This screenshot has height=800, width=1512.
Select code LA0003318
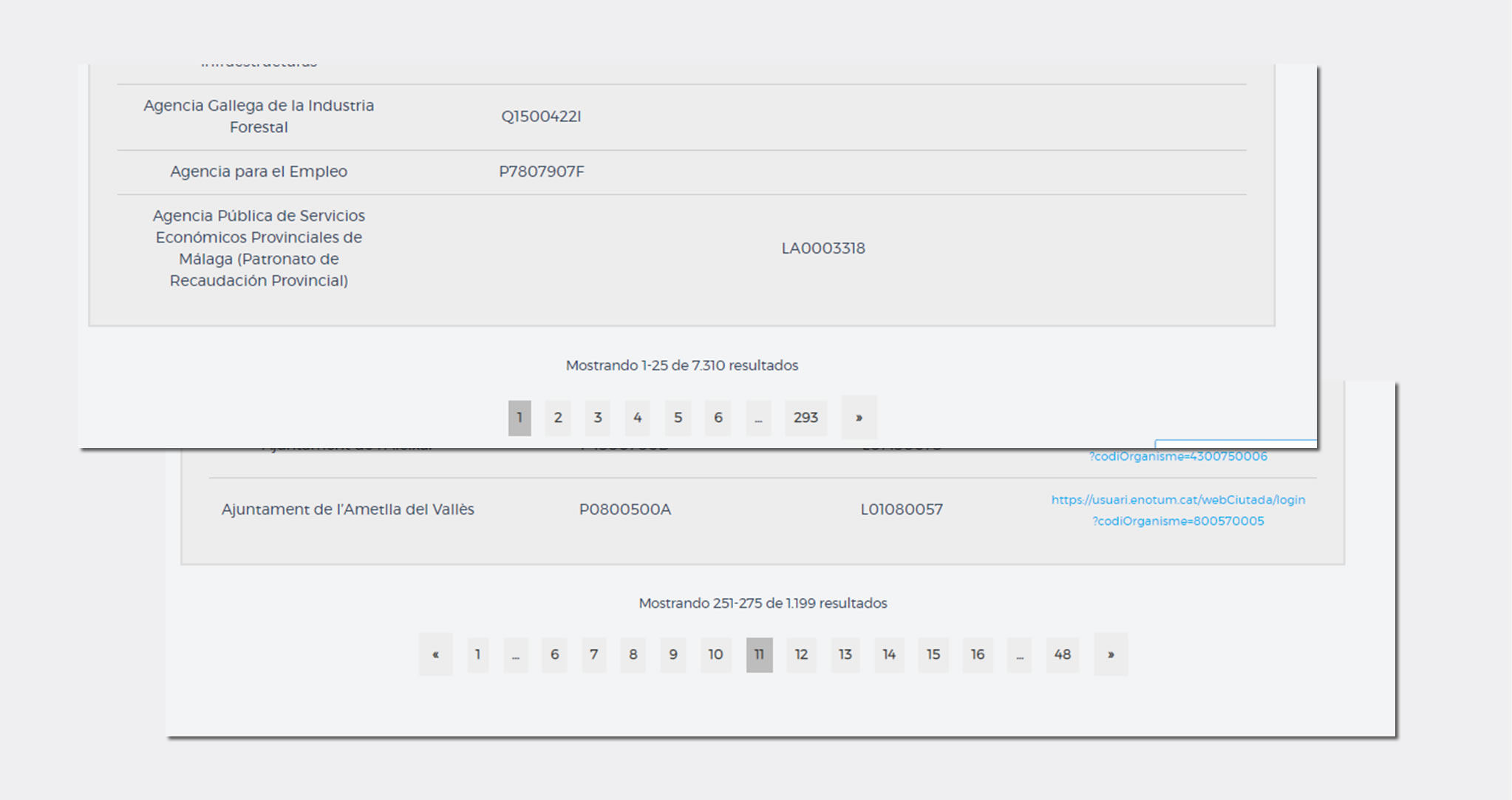click(x=823, y=248)
